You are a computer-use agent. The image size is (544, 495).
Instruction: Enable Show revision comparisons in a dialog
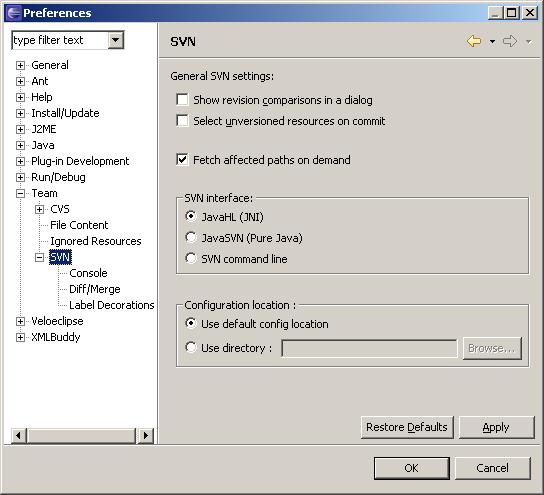click(182, 100)
